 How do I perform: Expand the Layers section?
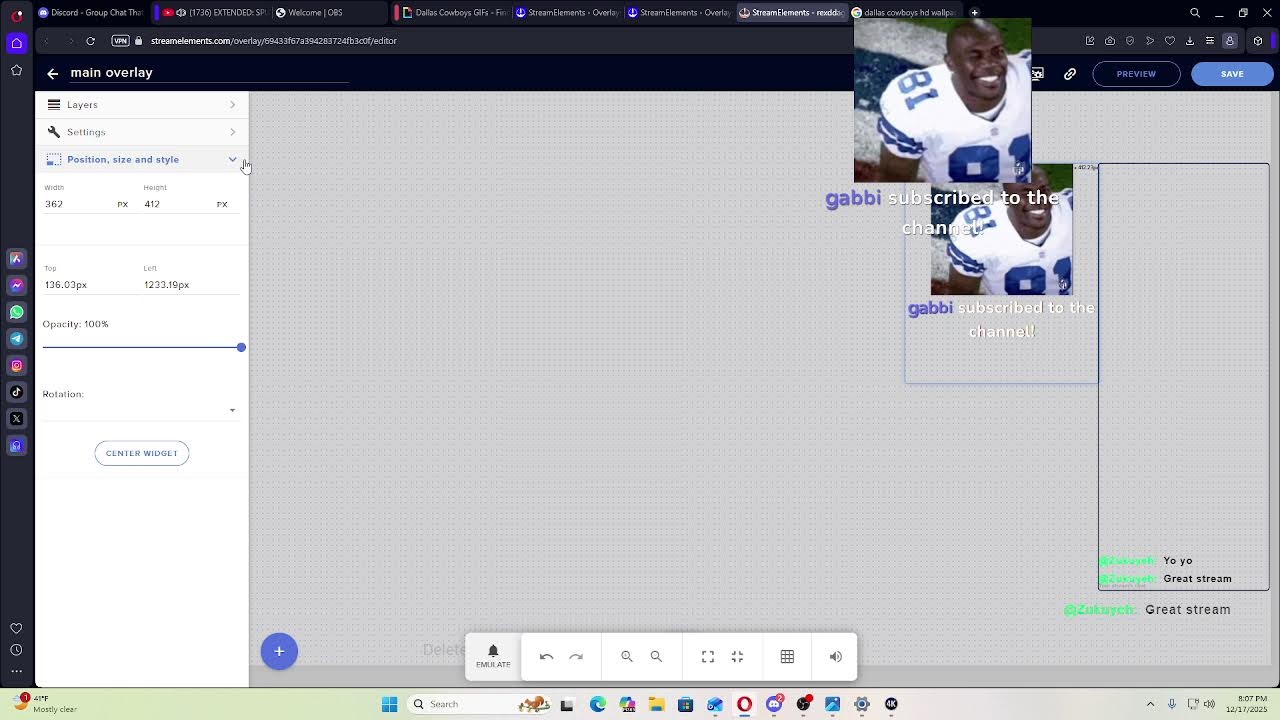pos(142,105)
